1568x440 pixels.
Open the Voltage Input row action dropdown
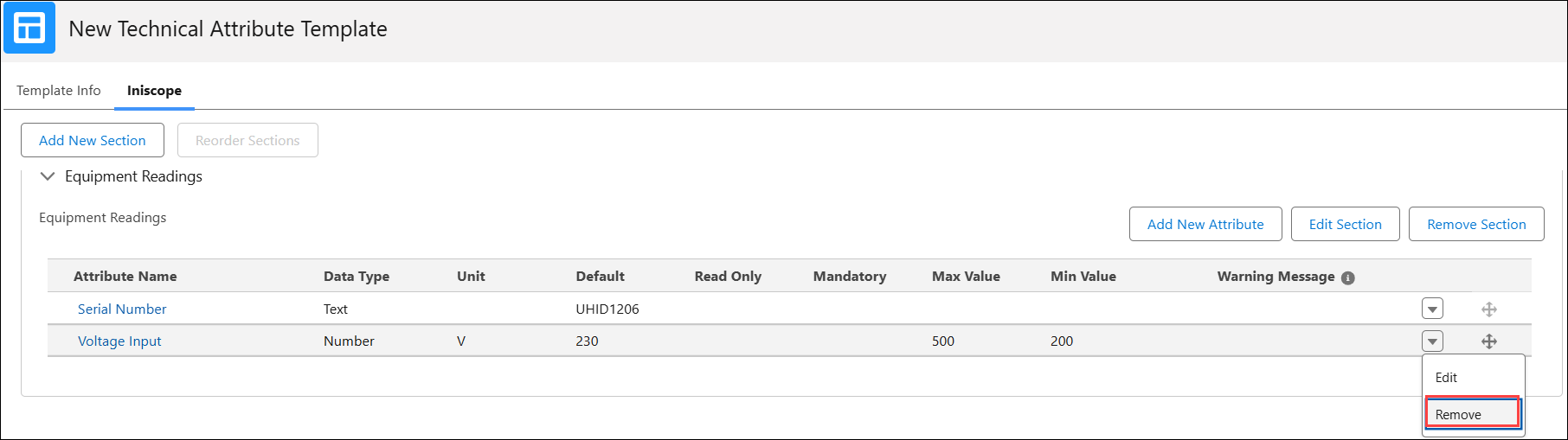(1432, 341)
